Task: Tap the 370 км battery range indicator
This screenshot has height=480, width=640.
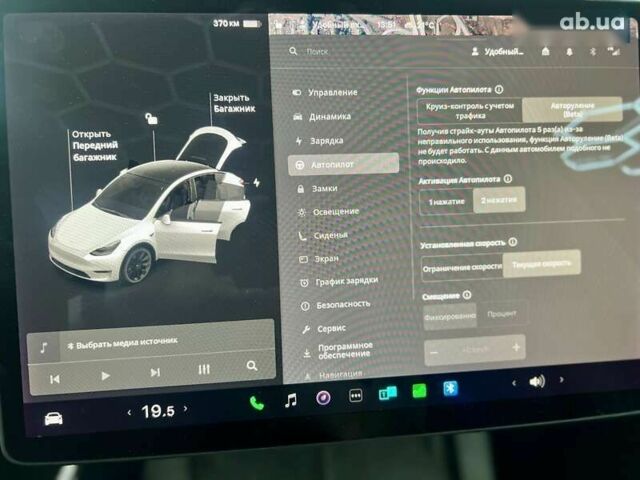Action: 237,23
